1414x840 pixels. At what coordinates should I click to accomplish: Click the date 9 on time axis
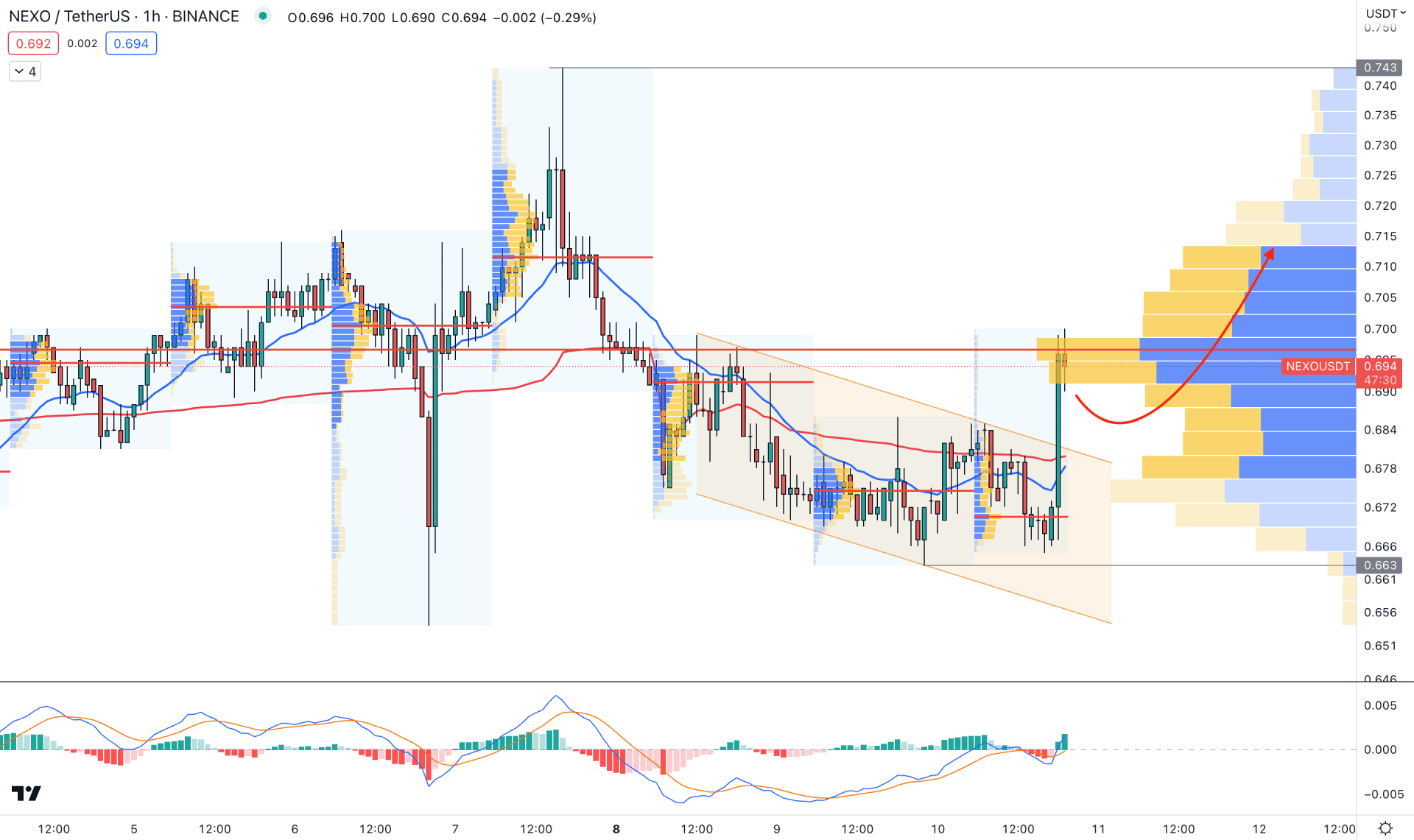[x=776, y=829]
